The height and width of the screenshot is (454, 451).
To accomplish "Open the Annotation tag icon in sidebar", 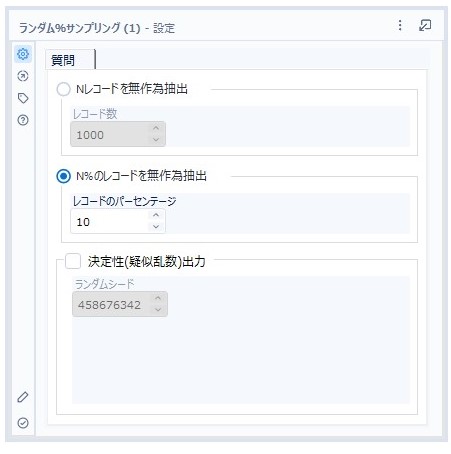I will 23,98.
